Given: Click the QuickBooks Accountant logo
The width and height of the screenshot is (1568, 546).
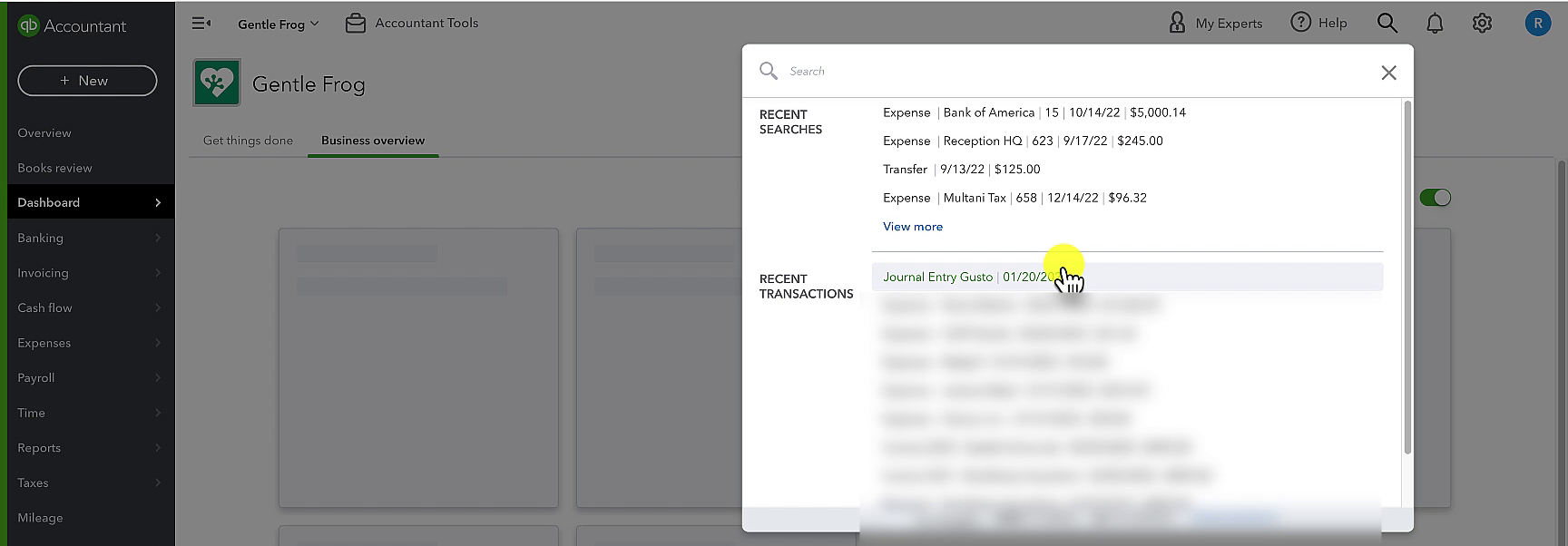Looking at the screenshot, I should (72, 26).
